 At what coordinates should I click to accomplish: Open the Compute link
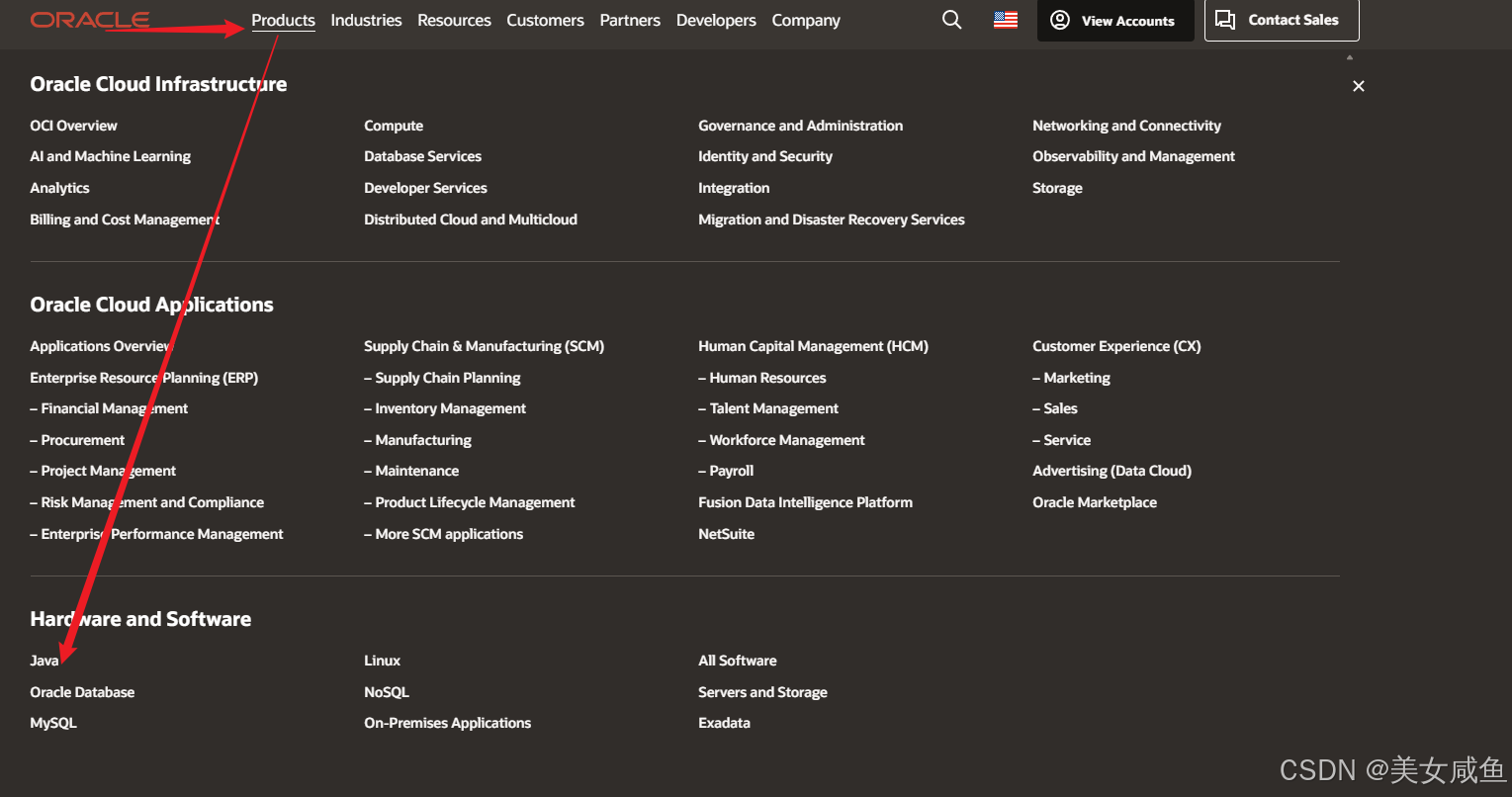click(394, 126)
